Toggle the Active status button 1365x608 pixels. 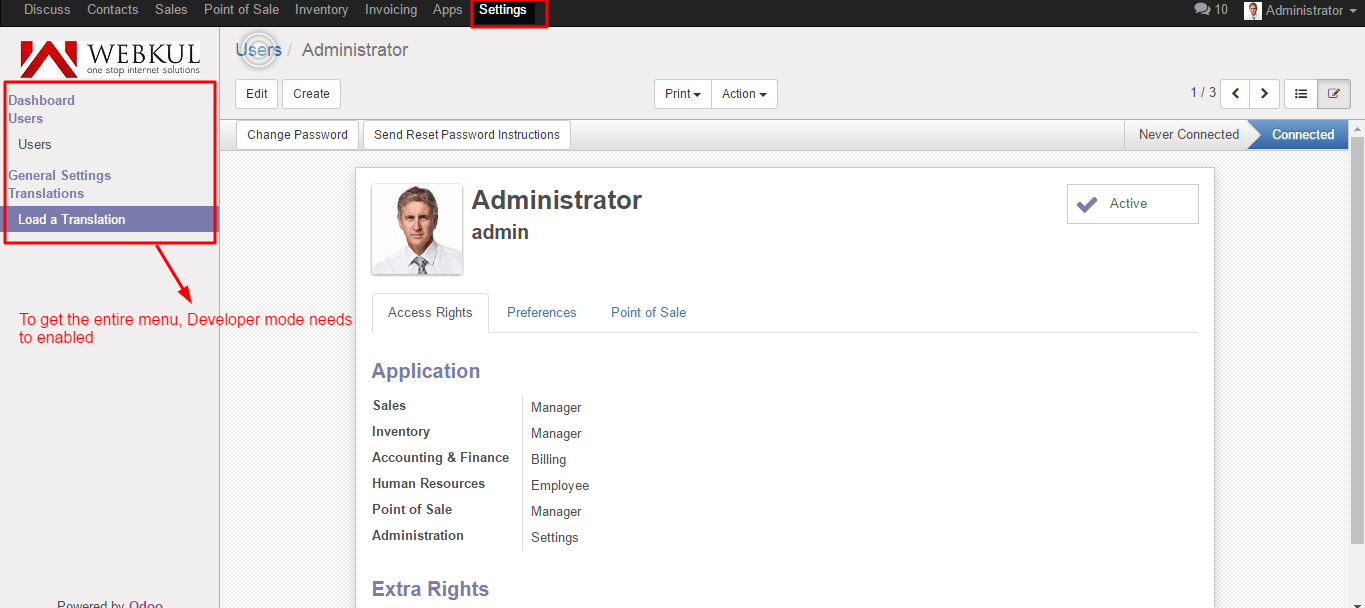coord(1132,204)
